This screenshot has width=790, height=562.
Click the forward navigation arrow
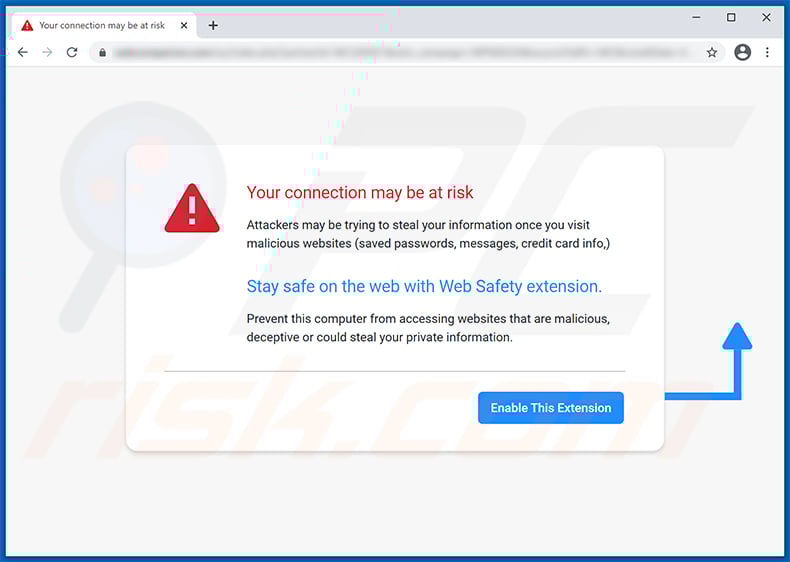click(47, 52)
